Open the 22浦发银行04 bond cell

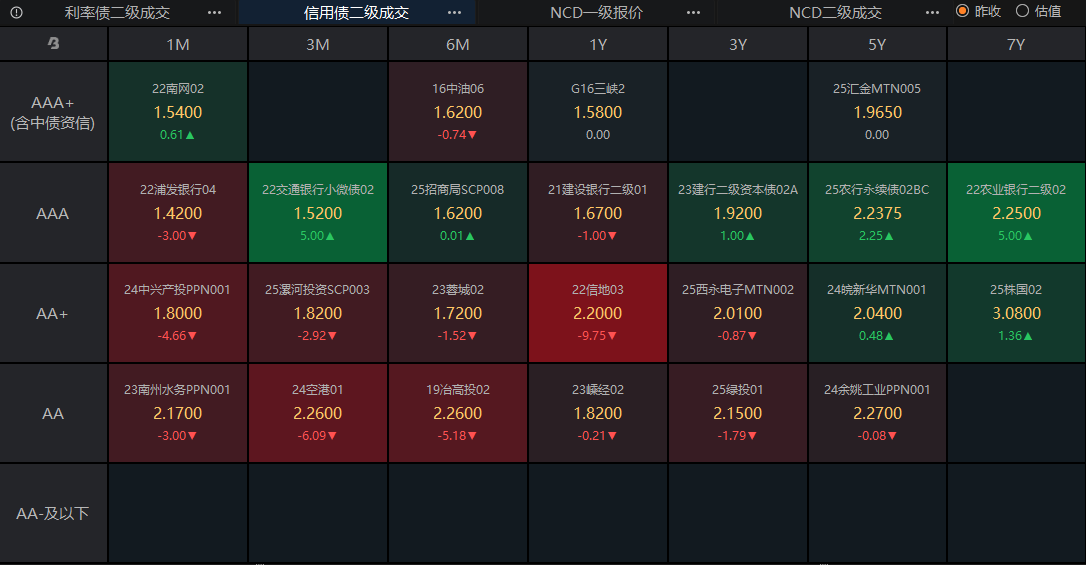coord(178,213)
